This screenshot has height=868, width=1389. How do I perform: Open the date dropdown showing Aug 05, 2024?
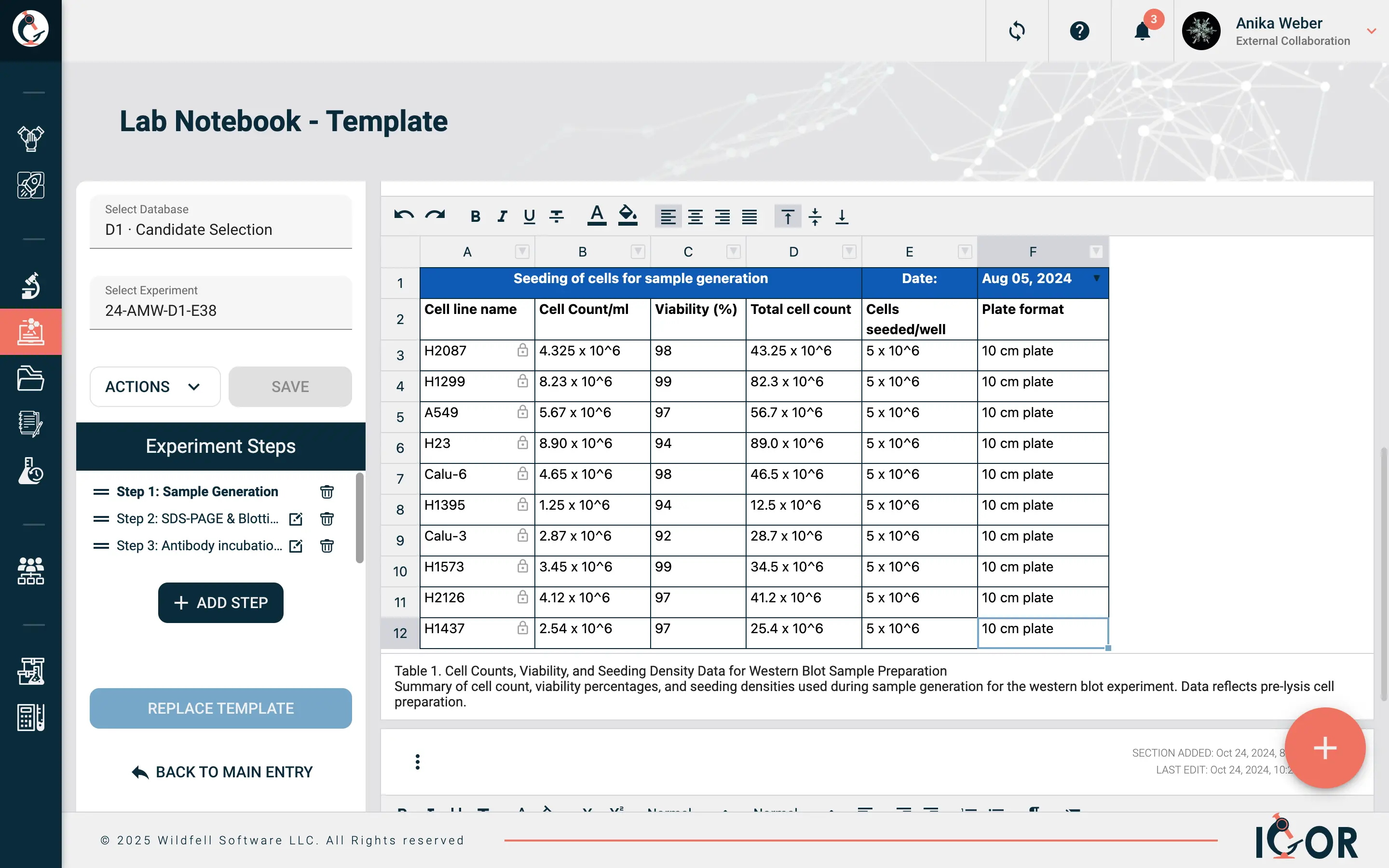click(1096, 279)
